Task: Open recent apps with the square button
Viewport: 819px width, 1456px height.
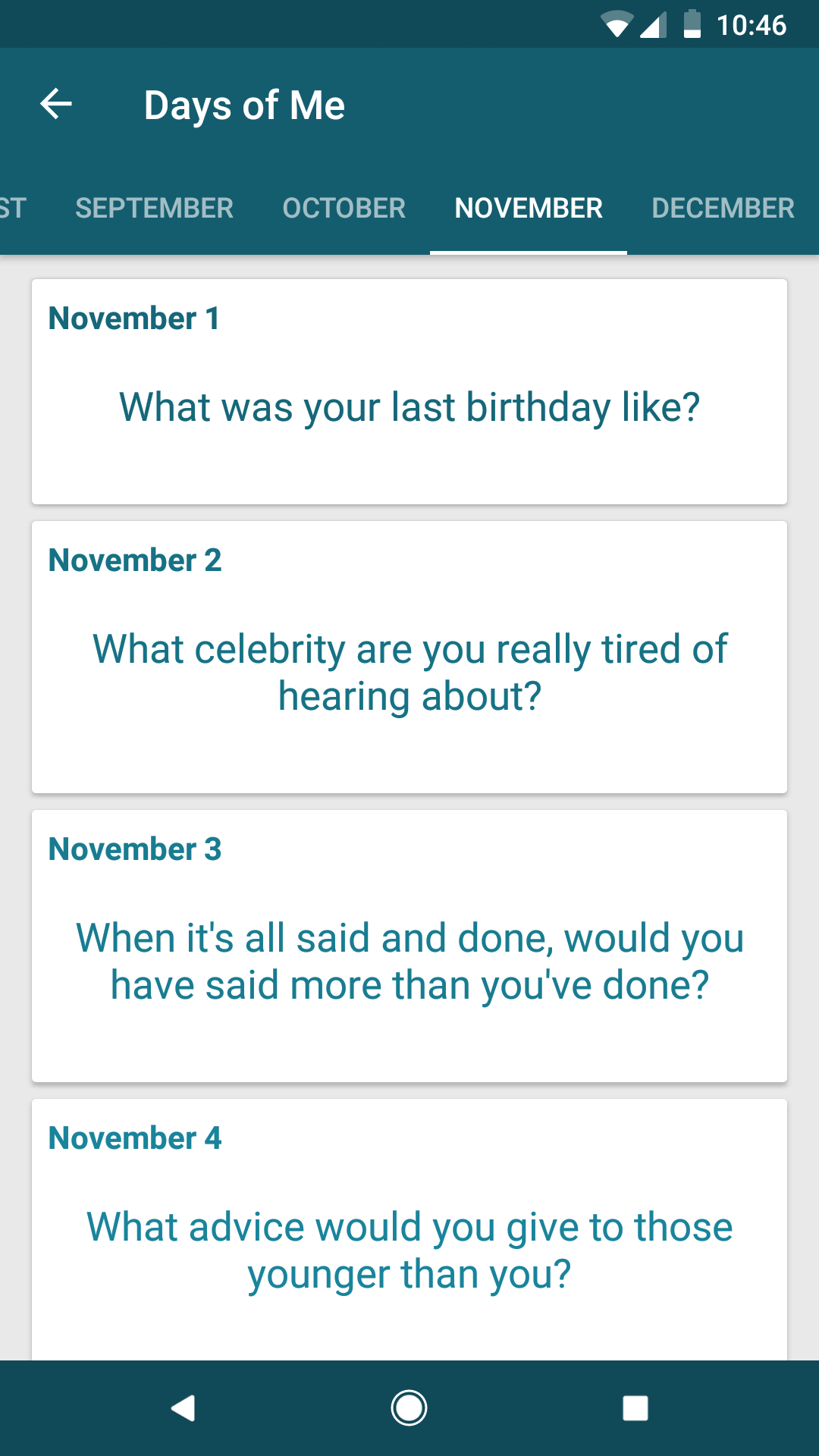Action: (x=635, y=1408)
